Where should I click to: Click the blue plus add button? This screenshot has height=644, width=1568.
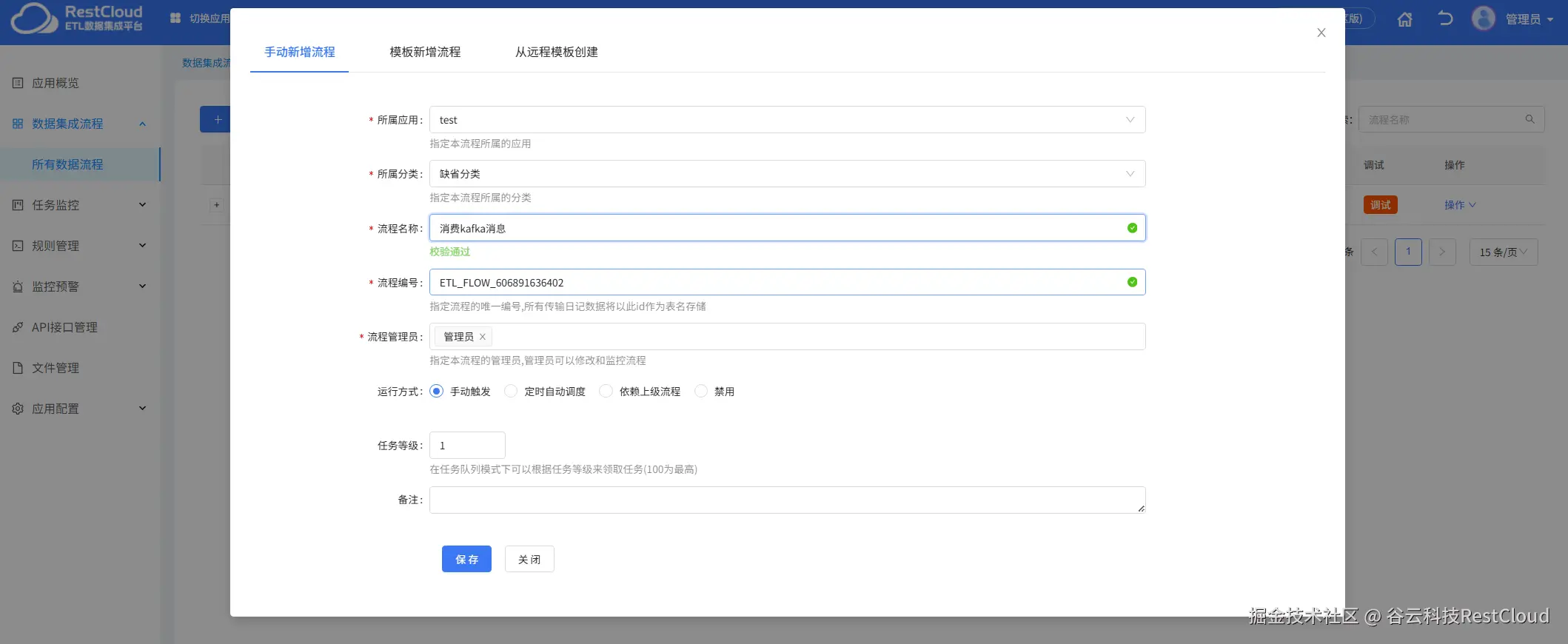coord(216,119)
